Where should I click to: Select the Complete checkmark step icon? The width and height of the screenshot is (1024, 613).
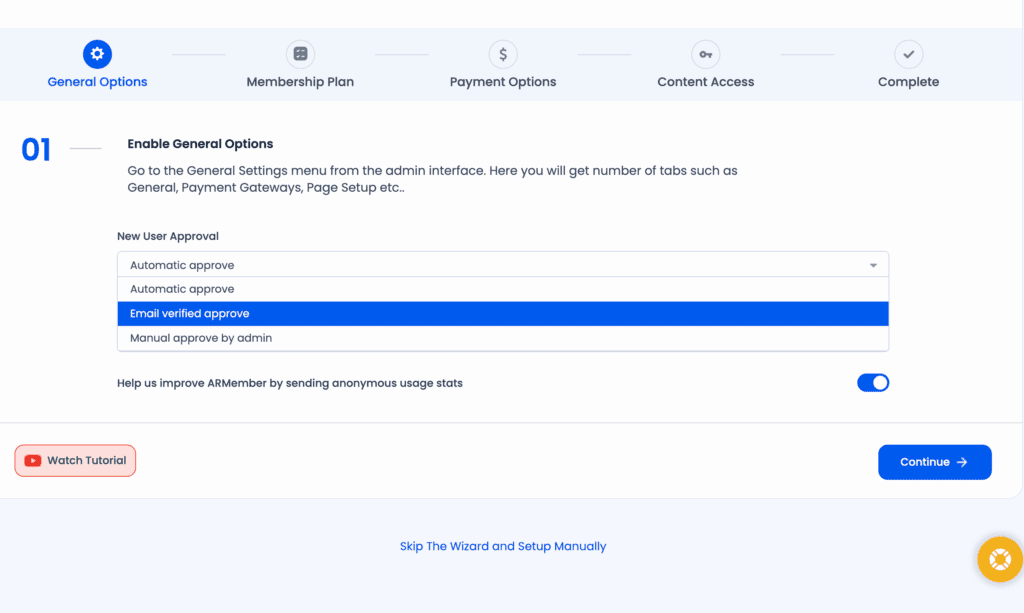(x=908, y=54)
